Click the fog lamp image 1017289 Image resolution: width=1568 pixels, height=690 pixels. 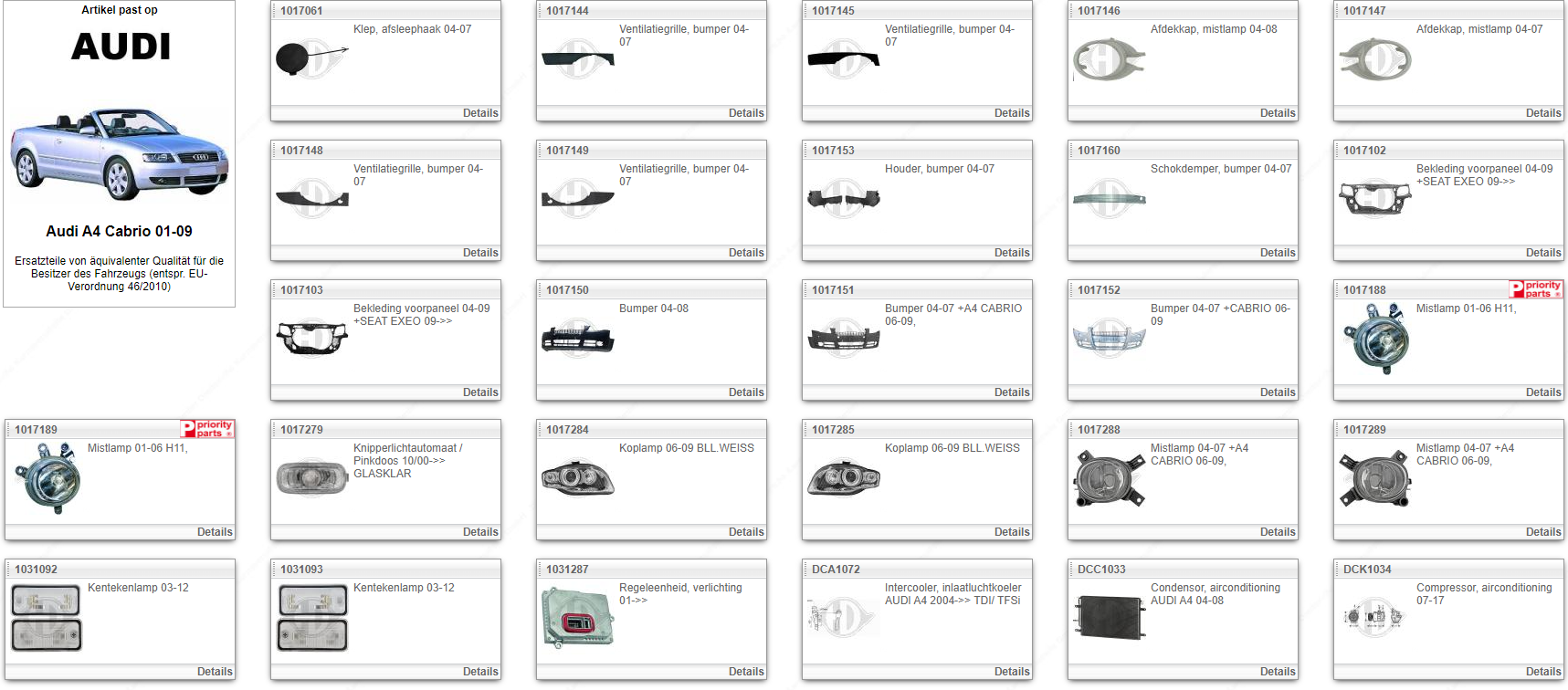point(1374,478)
